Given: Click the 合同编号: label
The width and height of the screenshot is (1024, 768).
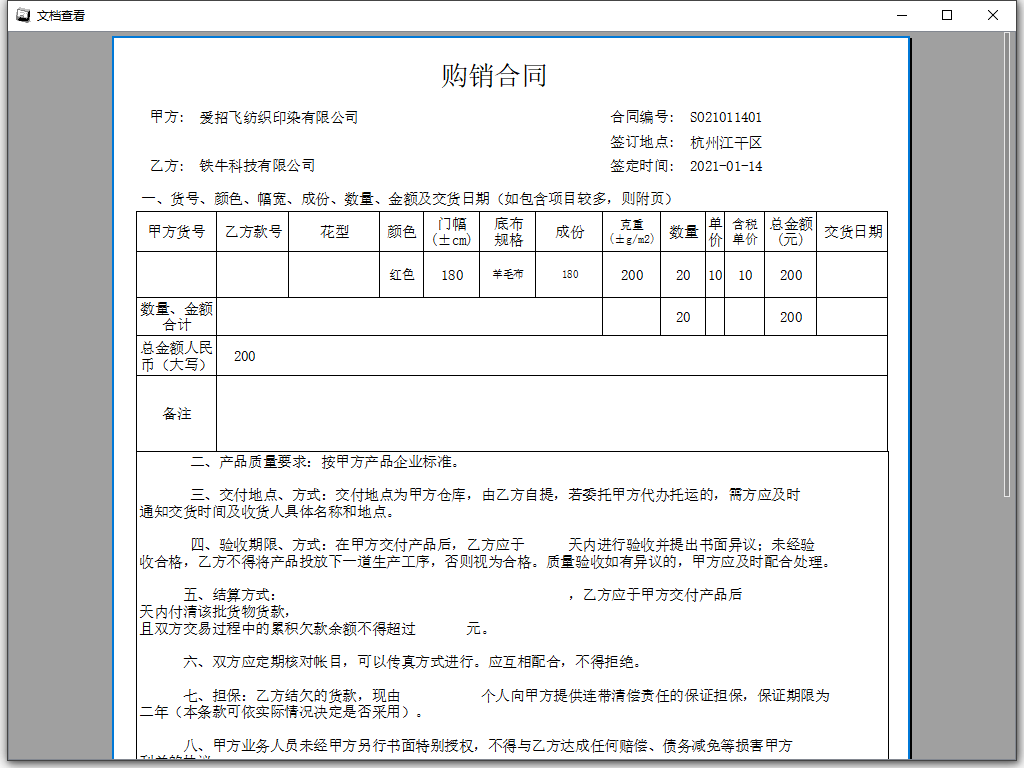Looking at the screenshot, I should coord(642,117).
